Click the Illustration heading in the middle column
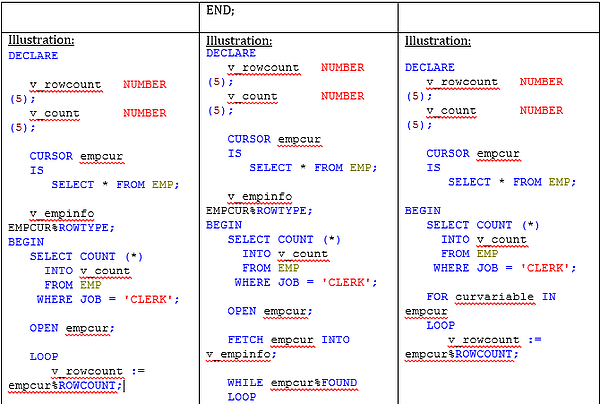Viewport: 600px width, 404px height. pos(239,40)
